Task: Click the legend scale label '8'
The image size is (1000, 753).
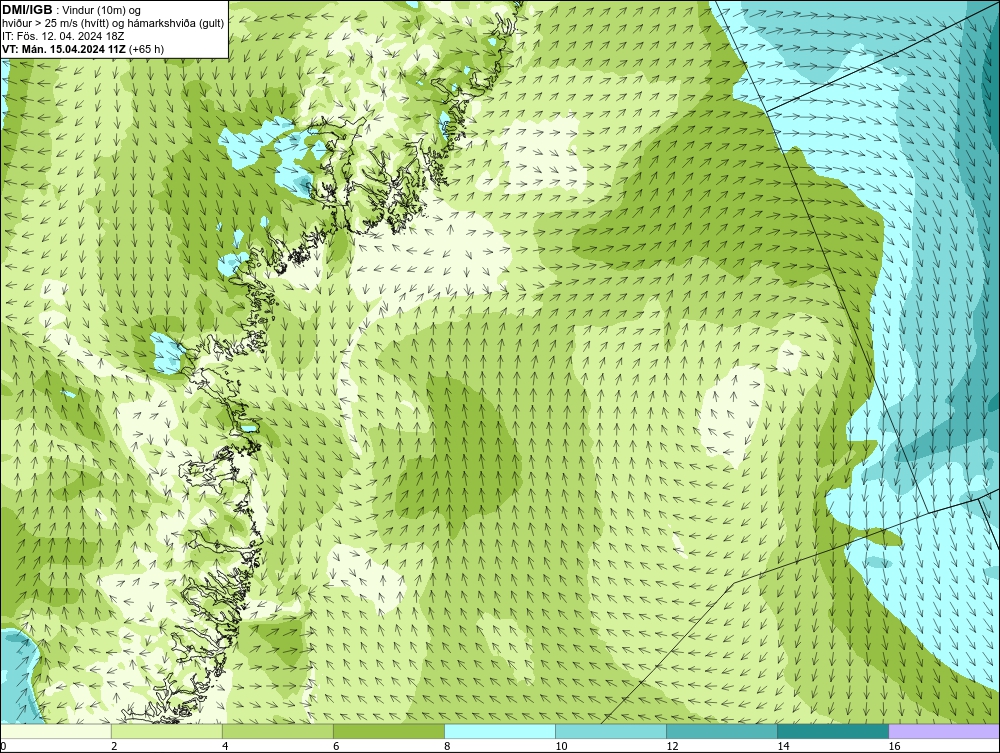Action: [446, 746]
